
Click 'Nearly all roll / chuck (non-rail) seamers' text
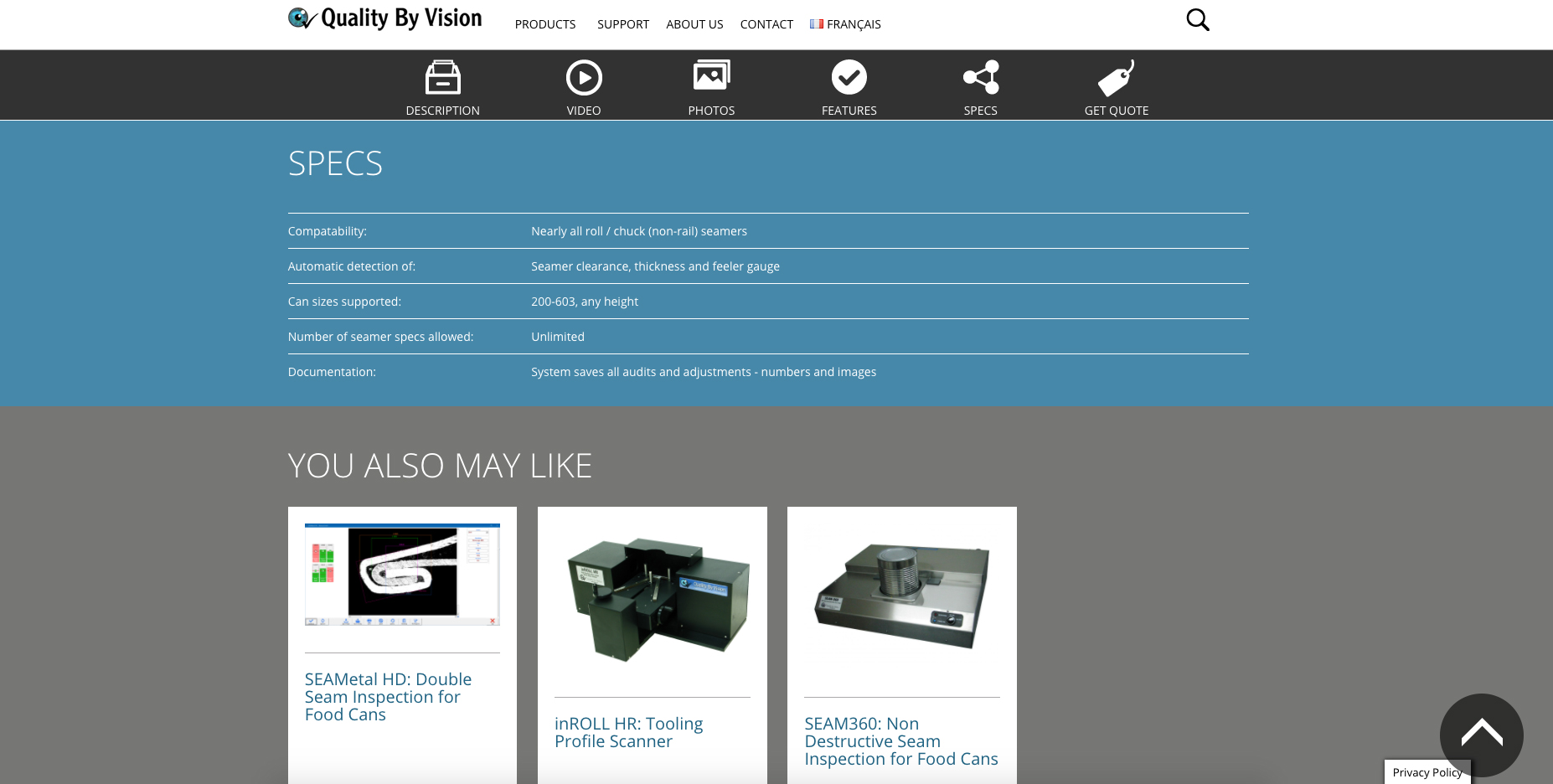coord(639,231)
